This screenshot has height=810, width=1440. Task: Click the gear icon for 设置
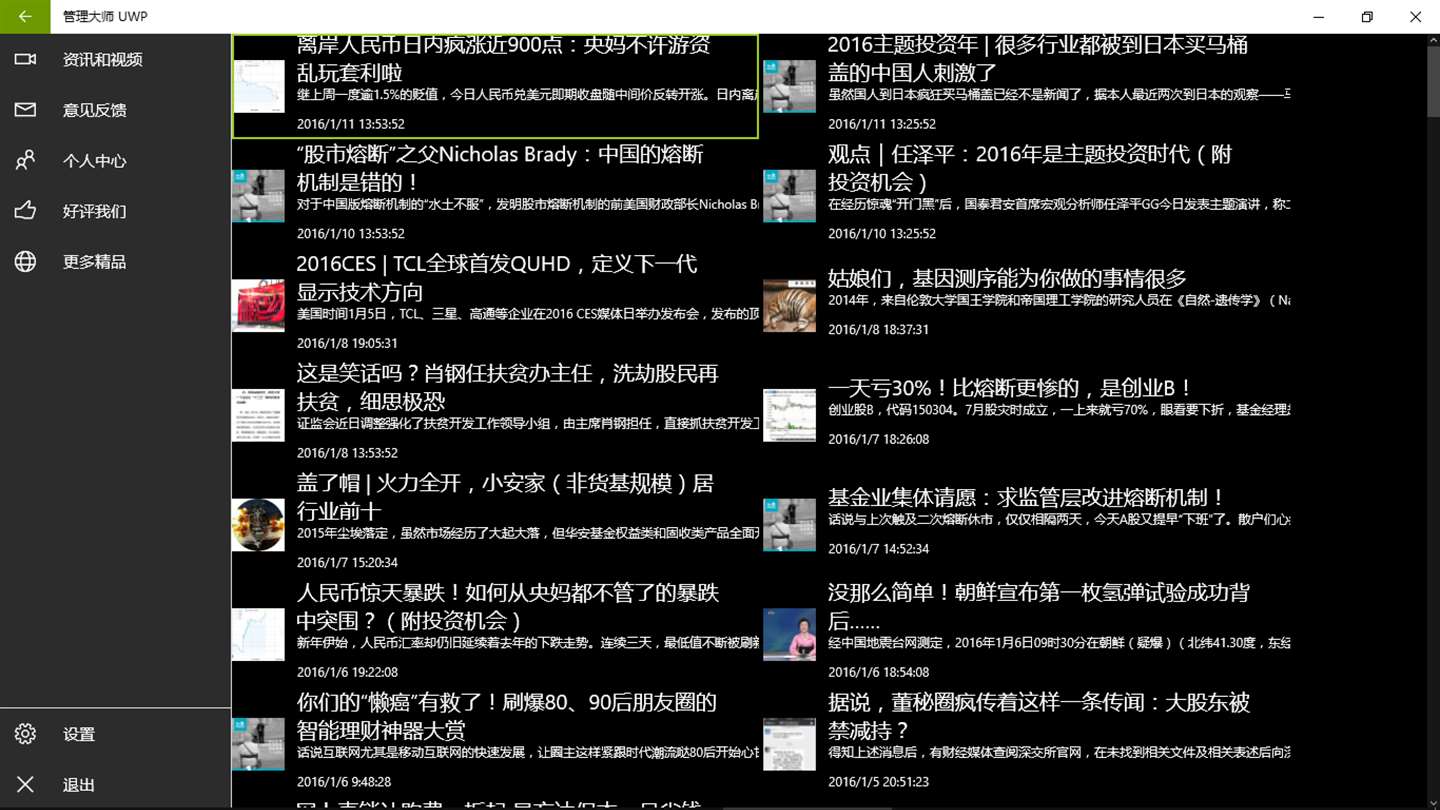coord(25,734)
